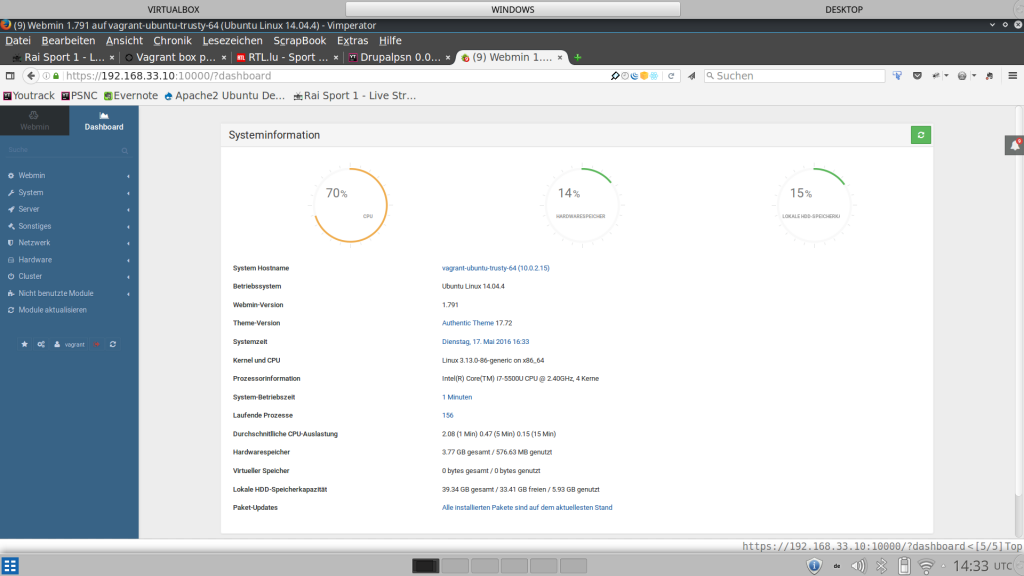Click the Suchen browser search field
Screen dimensions: 1024x576
[x=795, y=76]
